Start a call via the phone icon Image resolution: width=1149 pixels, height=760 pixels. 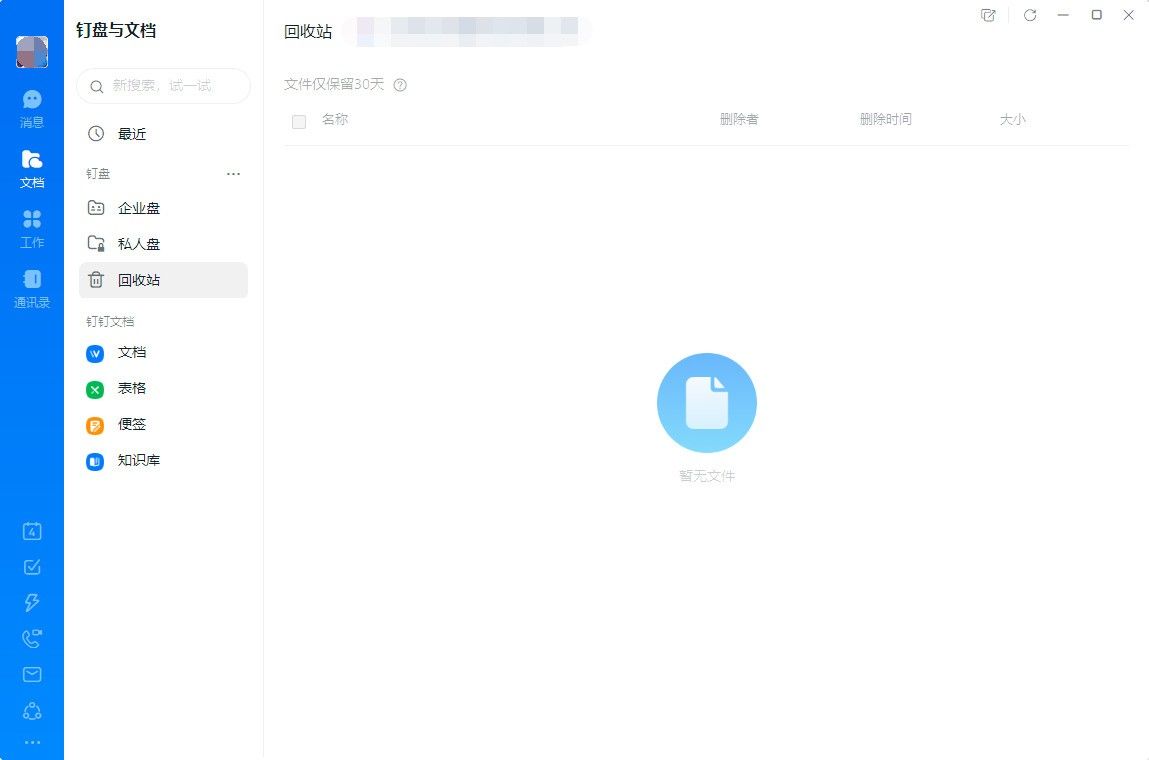tap(32, 638)
